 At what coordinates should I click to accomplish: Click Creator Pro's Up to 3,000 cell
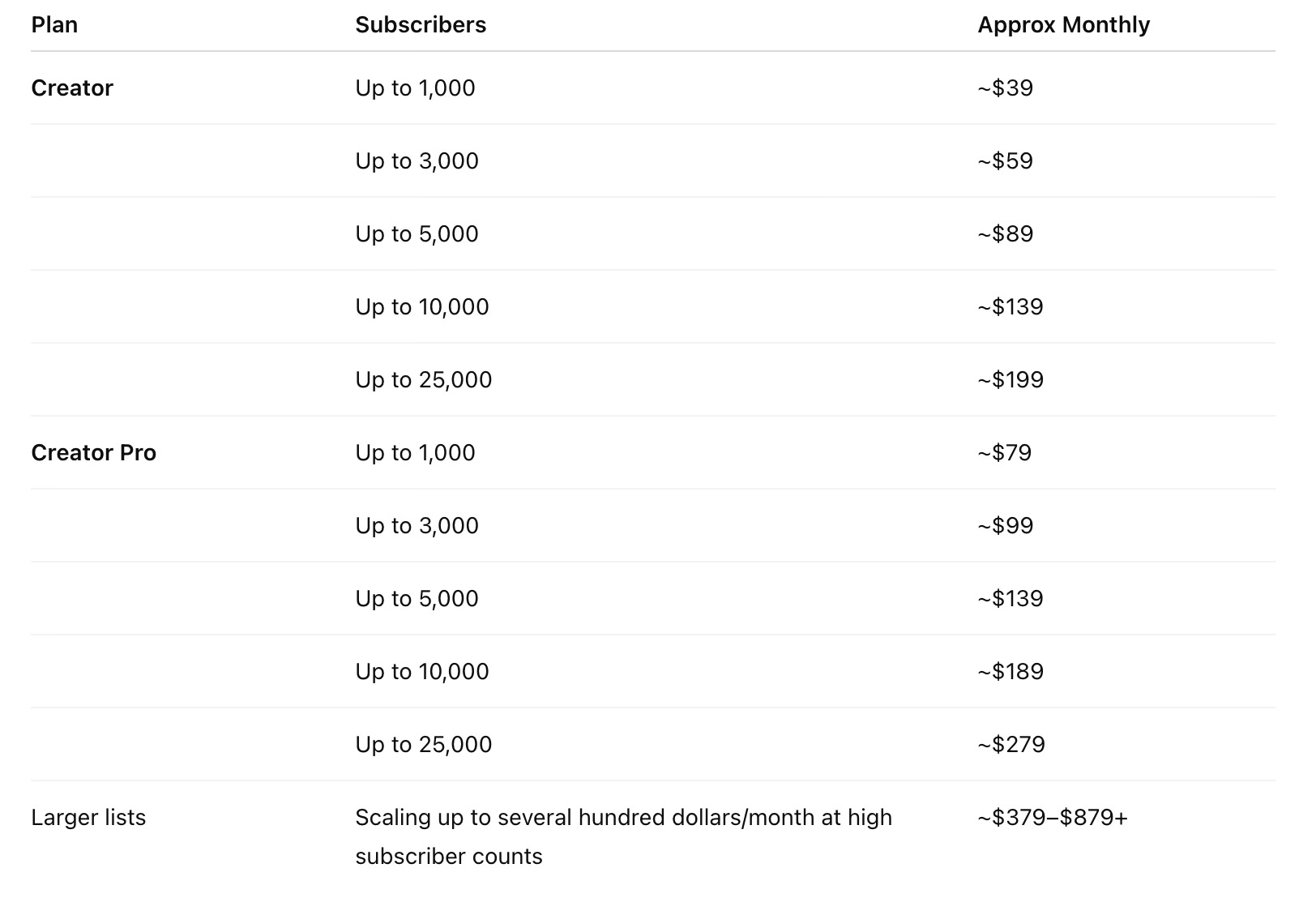417,525
